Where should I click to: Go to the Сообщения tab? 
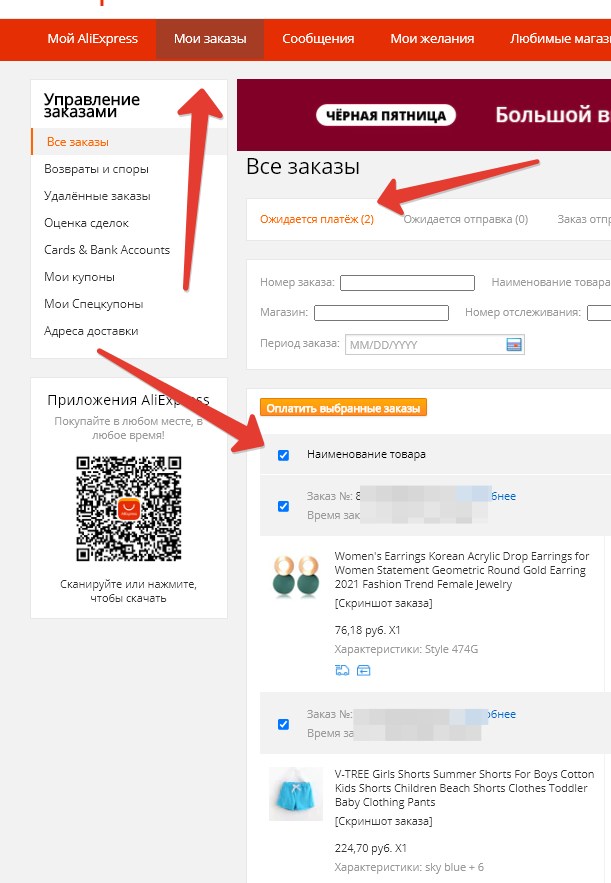(x=318, y=39)
